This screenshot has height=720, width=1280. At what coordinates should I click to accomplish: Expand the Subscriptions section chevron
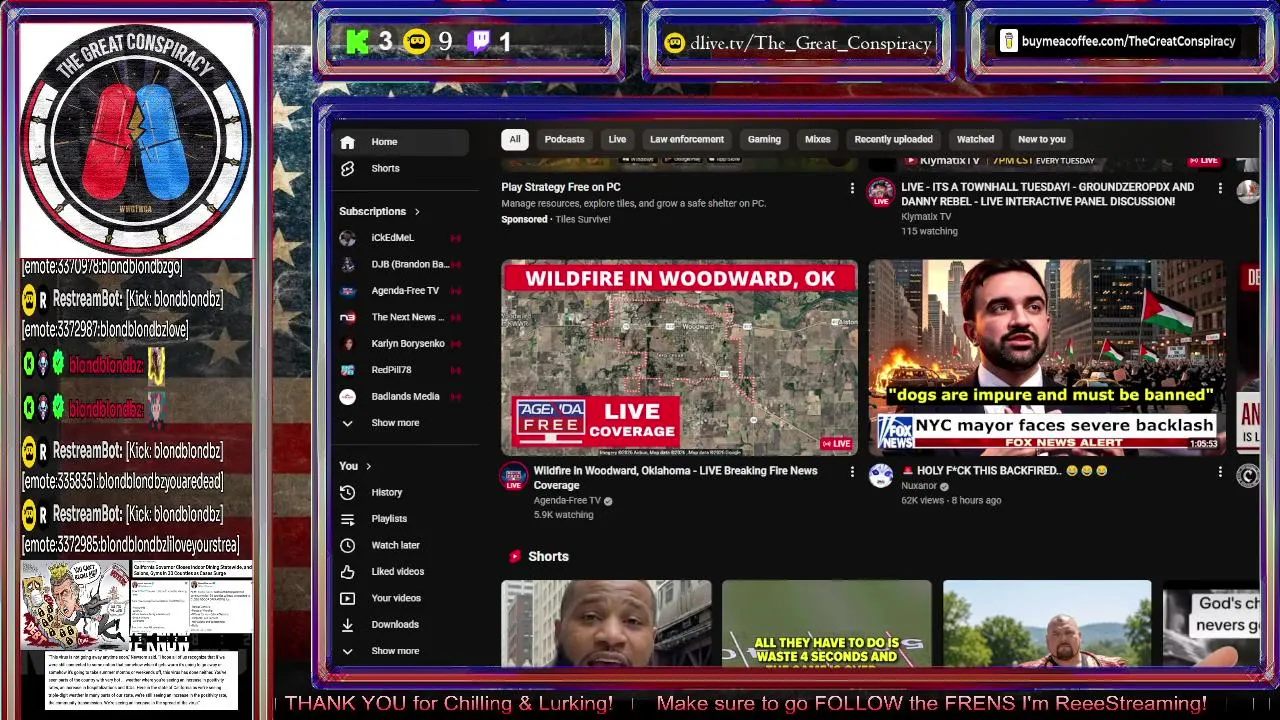tap(417, 212)
